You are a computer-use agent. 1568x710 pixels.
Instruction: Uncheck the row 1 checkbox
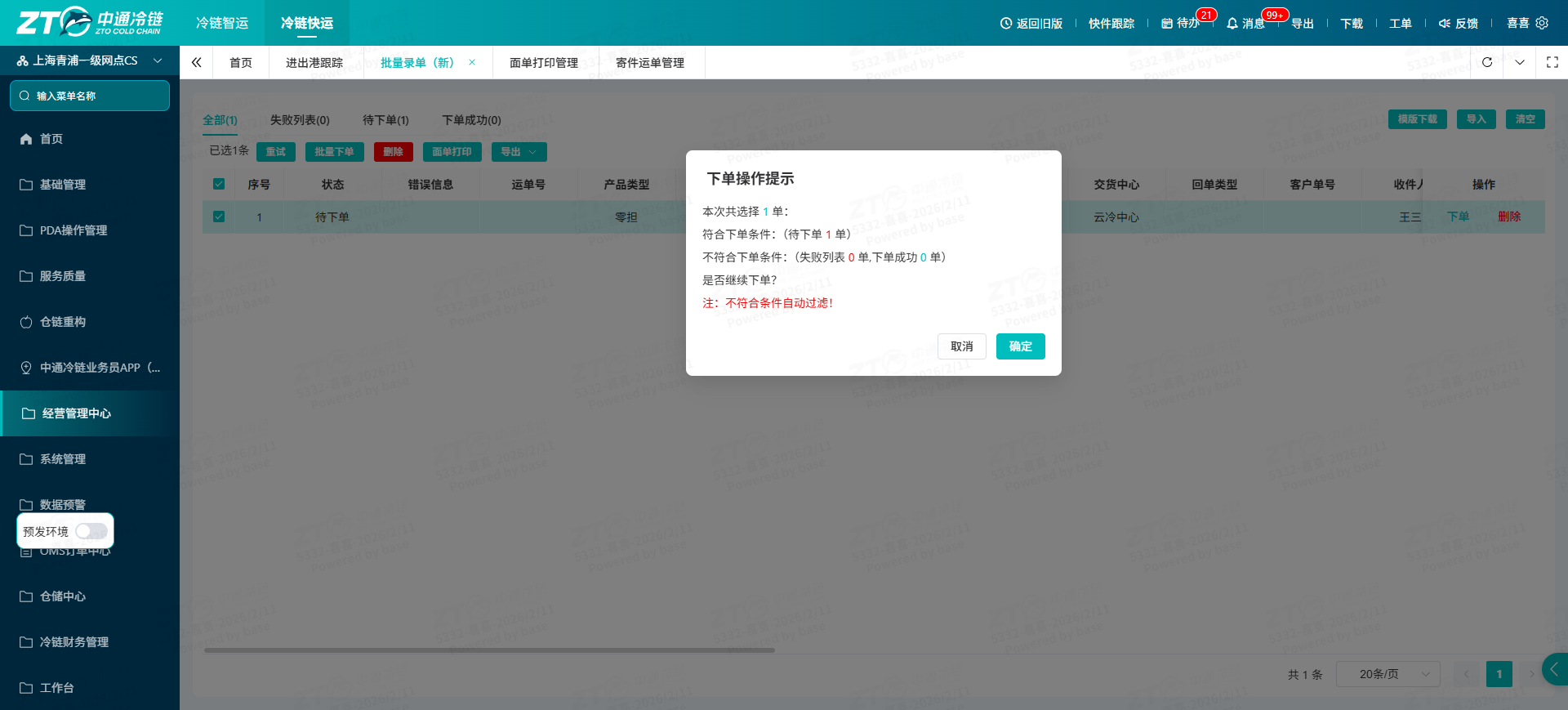pyautogui.click(x=219, y=217)
